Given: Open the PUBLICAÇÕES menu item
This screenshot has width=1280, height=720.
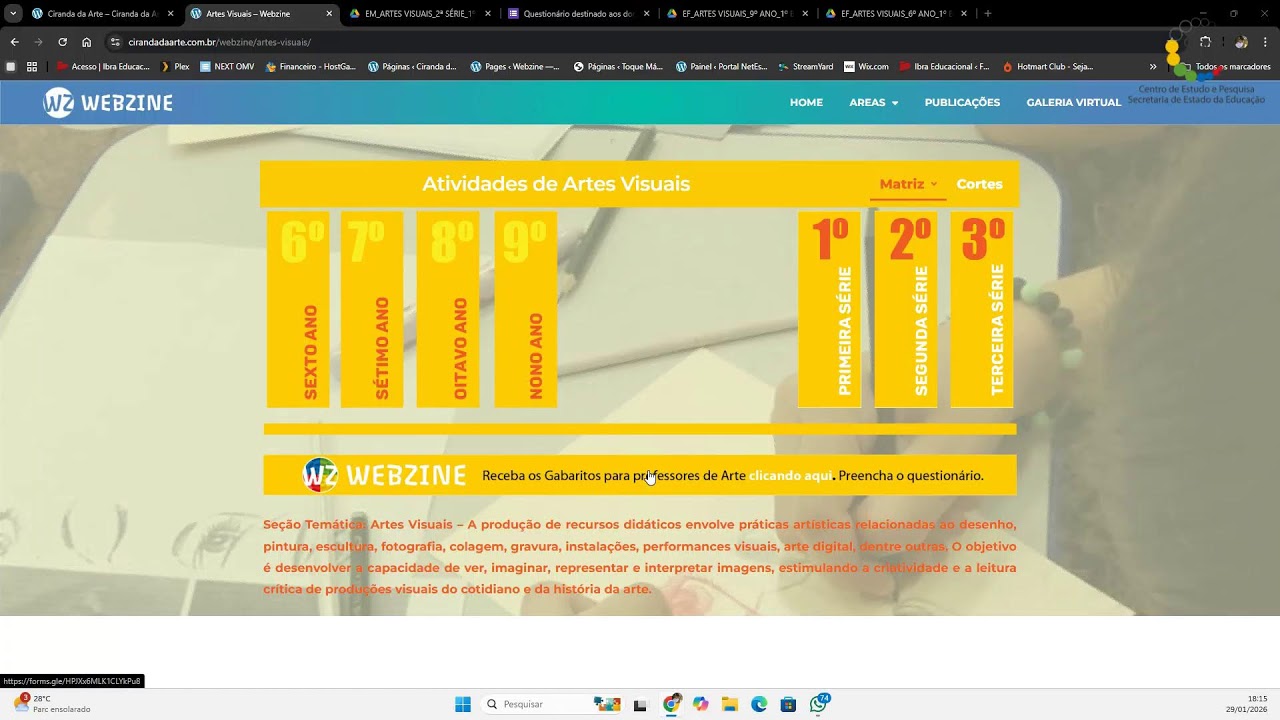Looking at the screenshot, I should (x=962, y=102).
